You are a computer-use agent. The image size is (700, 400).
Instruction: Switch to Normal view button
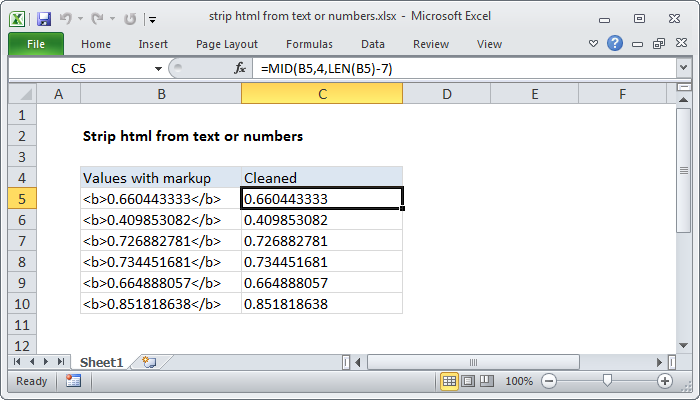449,381
